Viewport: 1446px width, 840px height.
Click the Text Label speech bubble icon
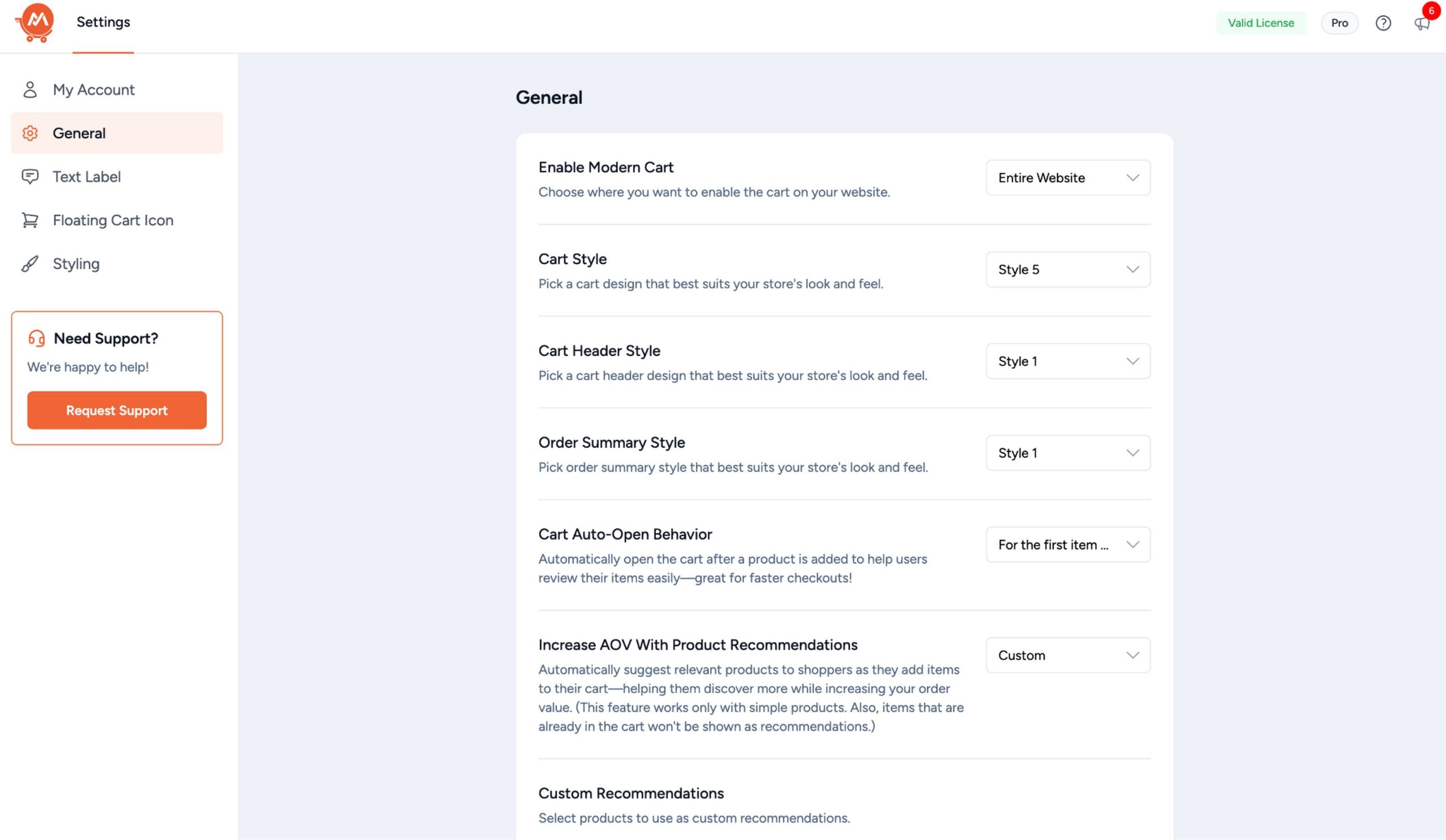click(30, 177)
